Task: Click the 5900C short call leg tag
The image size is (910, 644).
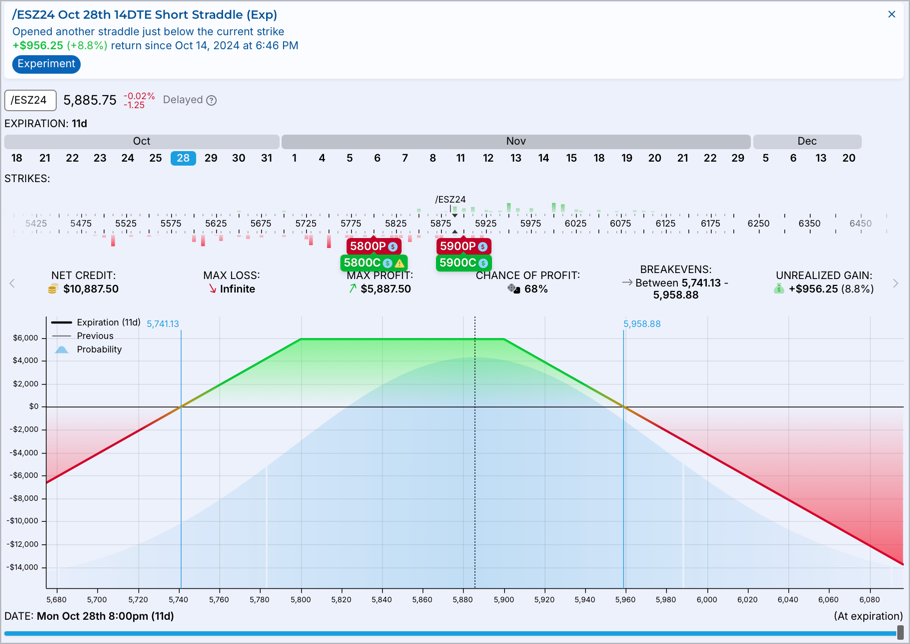Action: [x=464, y=263]
